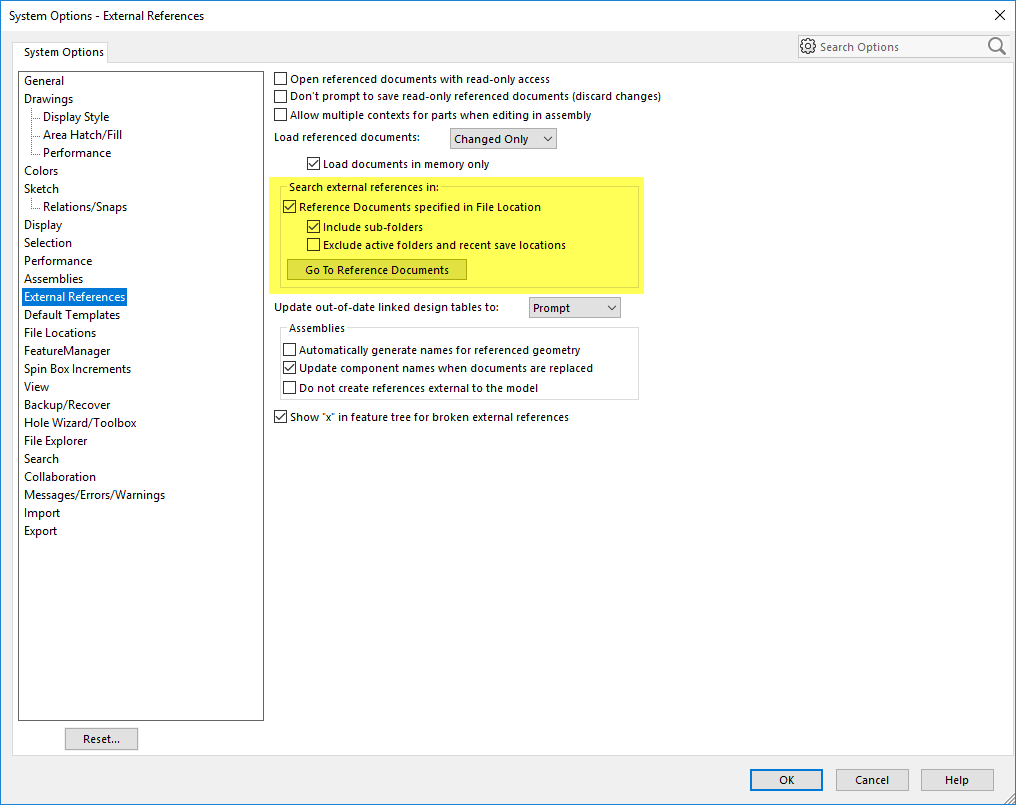Click the gear icon beside Search Options
1016x805 pixels.
pos(808,46)
